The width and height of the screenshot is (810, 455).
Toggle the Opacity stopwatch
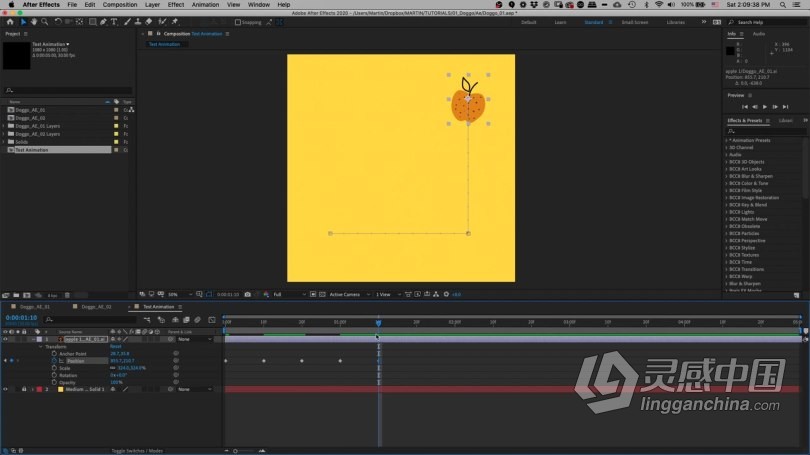[54, 383]
